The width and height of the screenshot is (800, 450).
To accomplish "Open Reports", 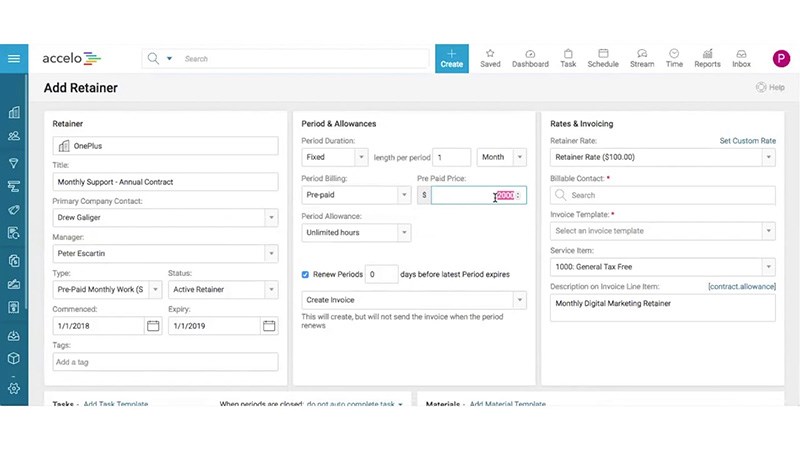I will coord(707,59).
